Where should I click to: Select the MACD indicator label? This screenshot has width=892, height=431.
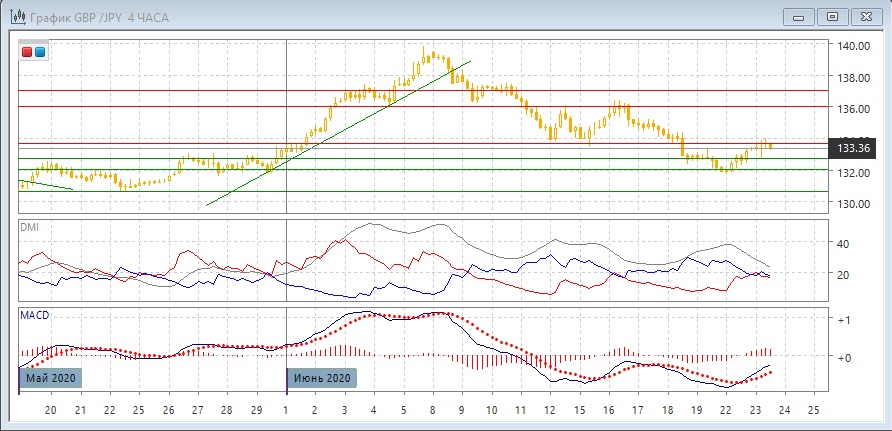tap(35, 315)
